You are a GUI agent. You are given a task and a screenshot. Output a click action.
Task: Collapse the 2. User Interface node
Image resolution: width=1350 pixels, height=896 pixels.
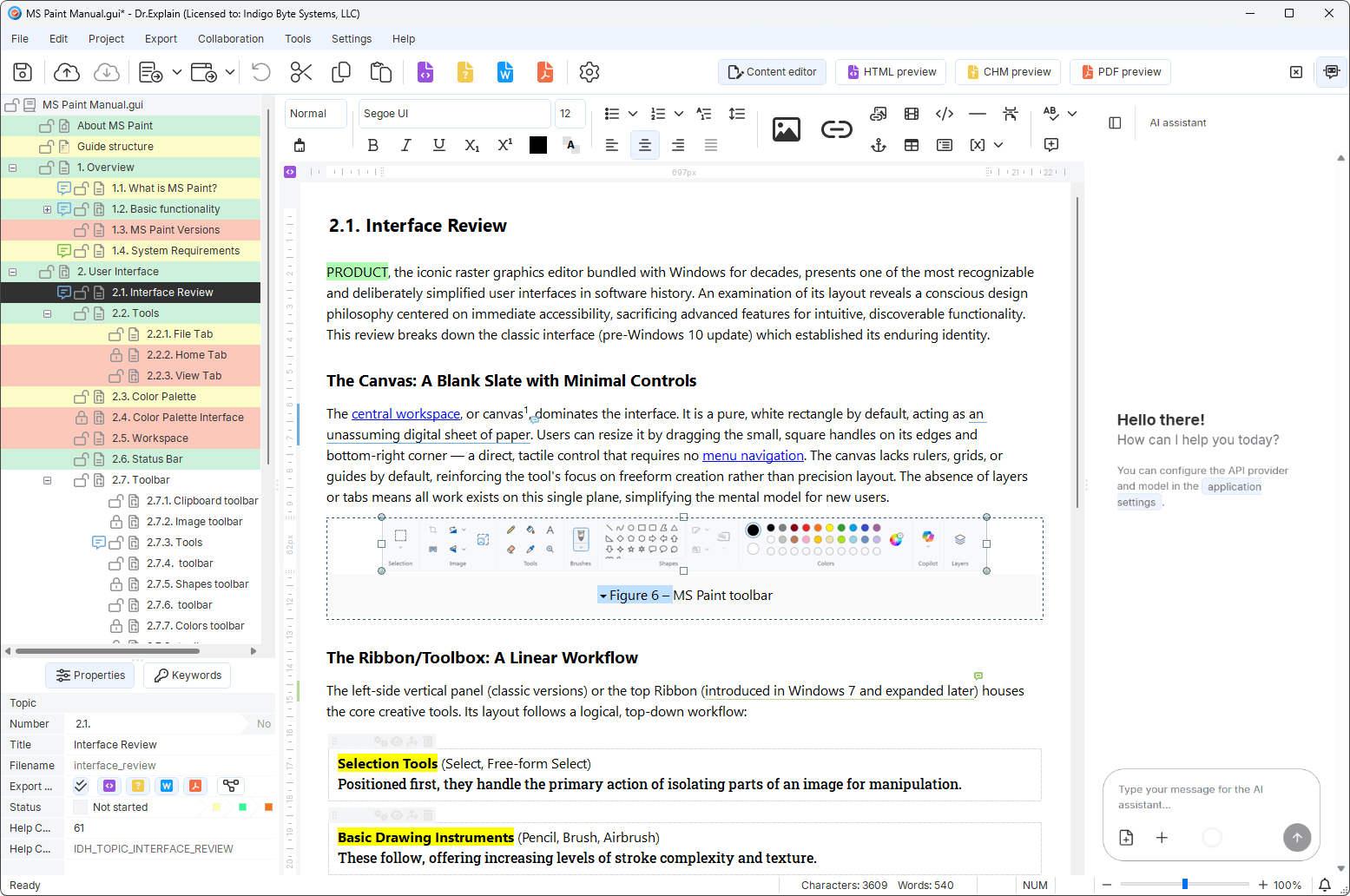tap(12, 272)
